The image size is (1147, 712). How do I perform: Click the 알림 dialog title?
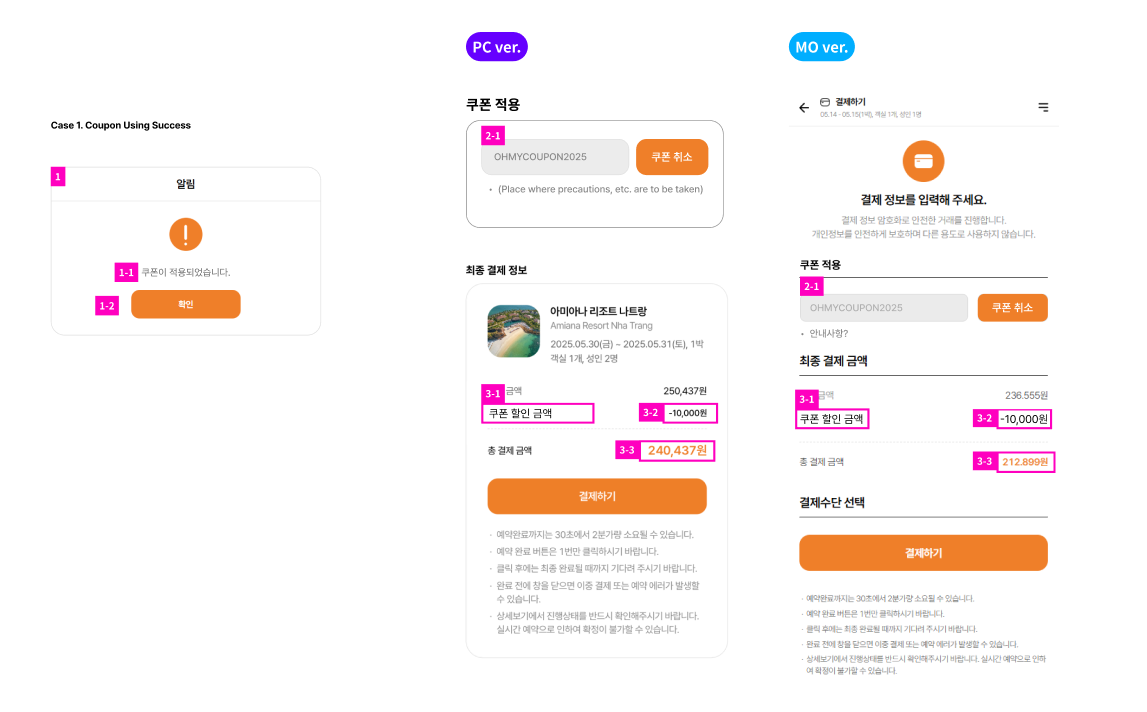pyautogui.click(x=186, y=184)
